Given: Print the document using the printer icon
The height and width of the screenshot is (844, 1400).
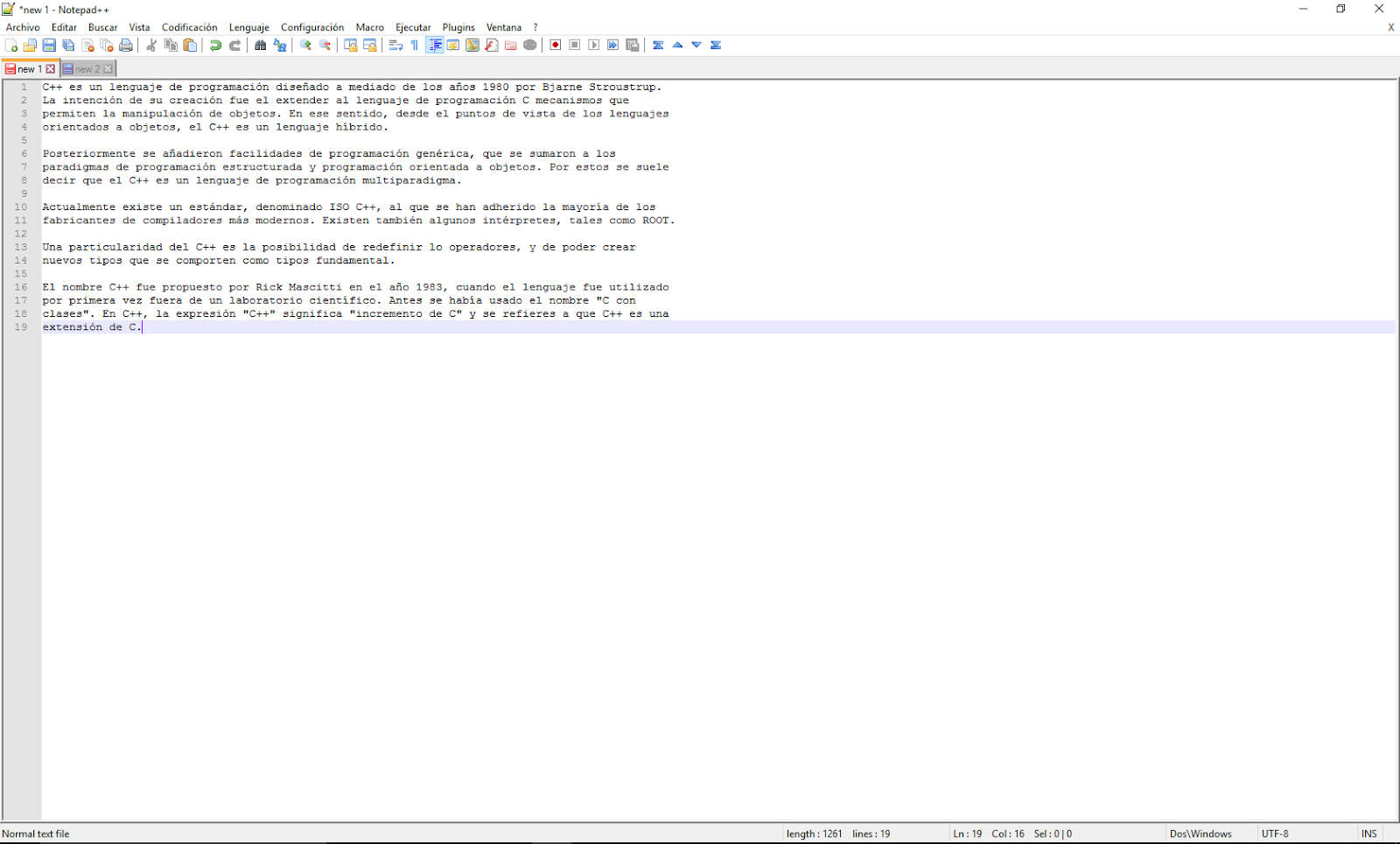Looking at the screenshot, I should tap(126, 45).
